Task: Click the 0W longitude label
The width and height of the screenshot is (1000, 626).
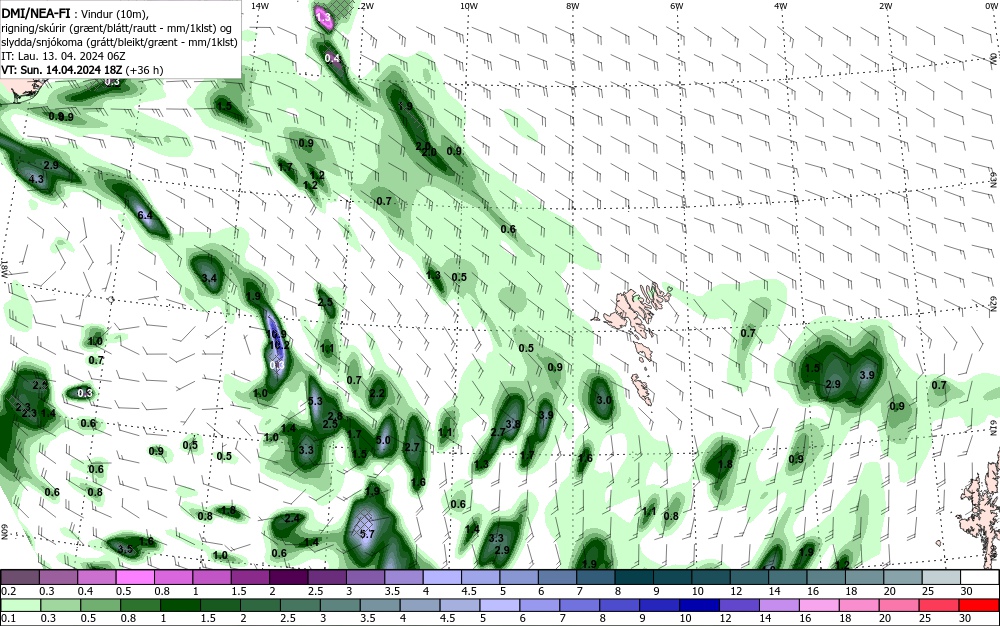Action: tap(990, 6)
